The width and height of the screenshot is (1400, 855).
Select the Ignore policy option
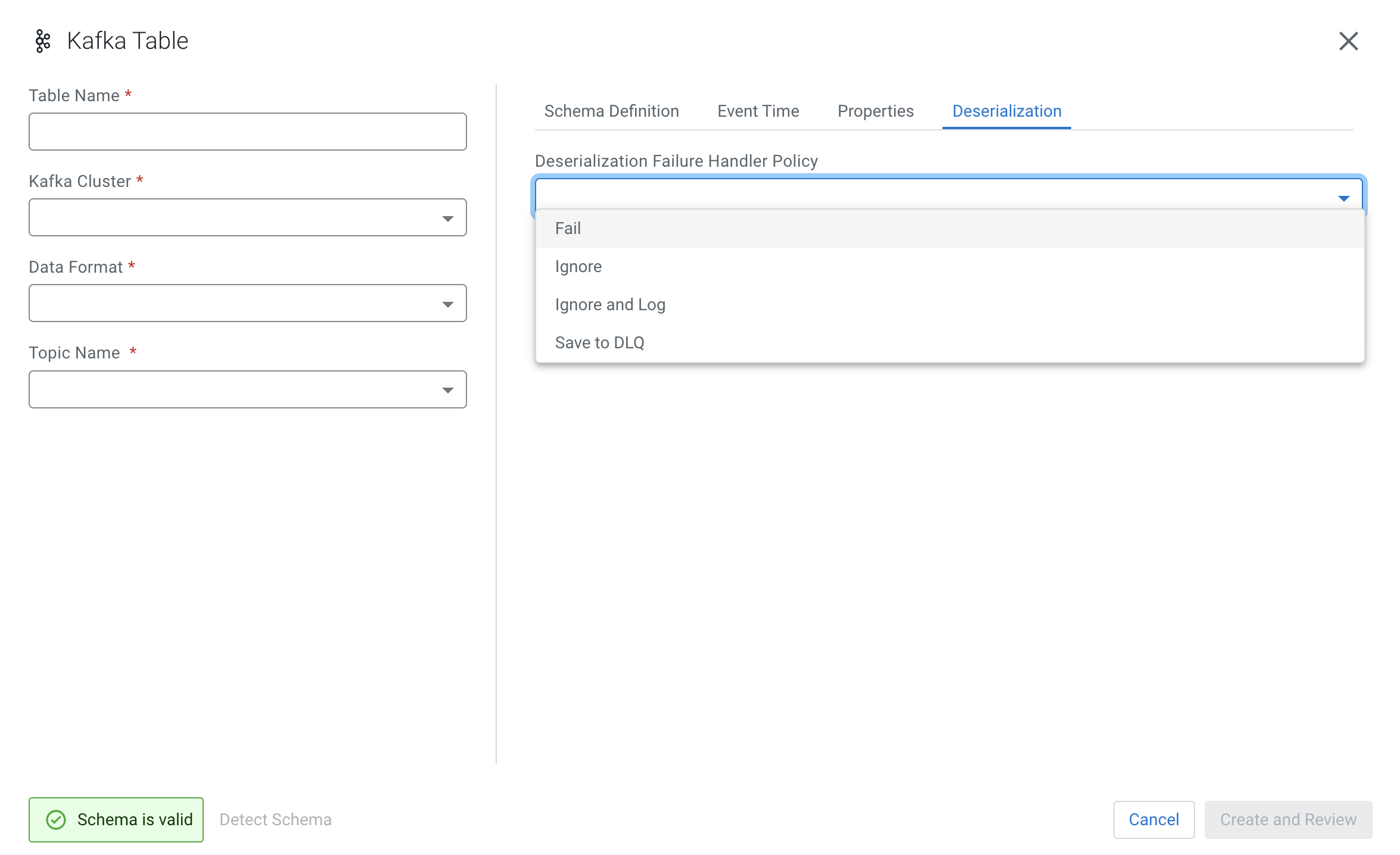(578, 267)
